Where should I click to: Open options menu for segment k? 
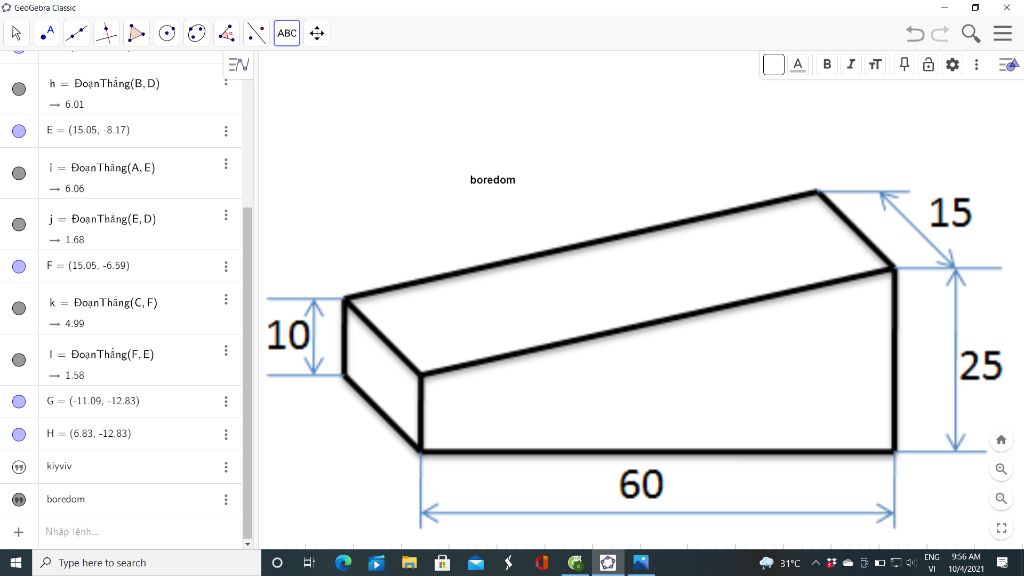226,299
